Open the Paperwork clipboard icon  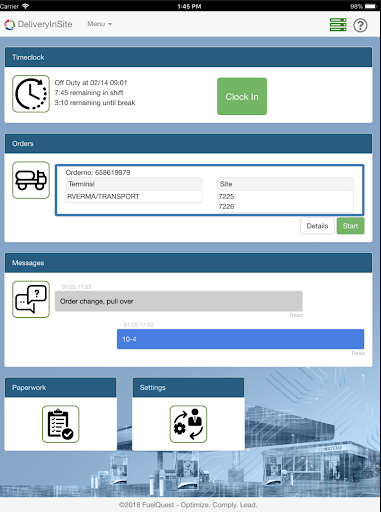[x=61, y=424]
